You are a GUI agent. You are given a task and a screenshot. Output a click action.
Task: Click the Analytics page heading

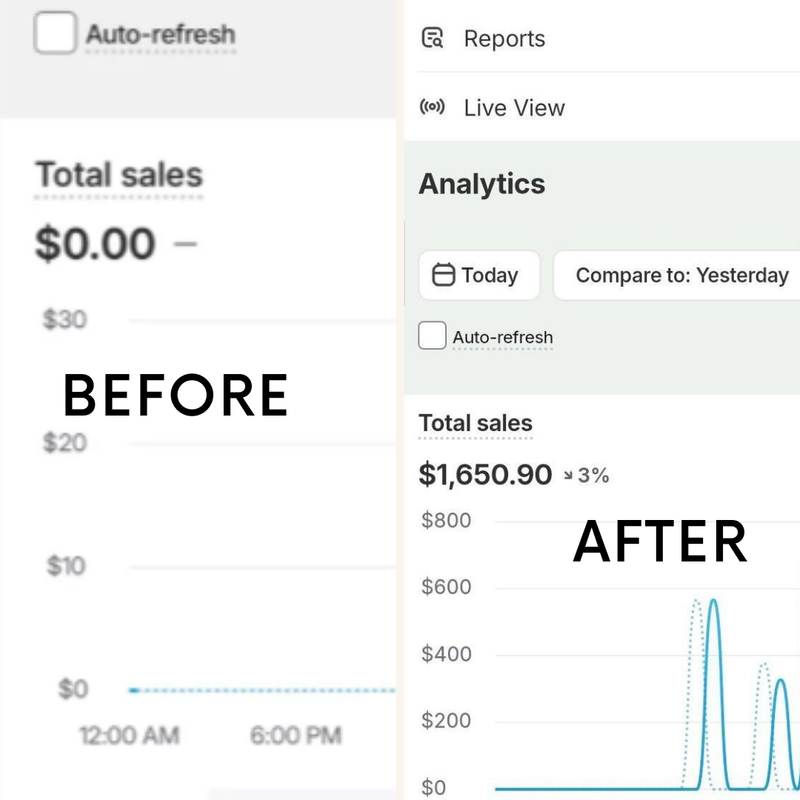481,184
